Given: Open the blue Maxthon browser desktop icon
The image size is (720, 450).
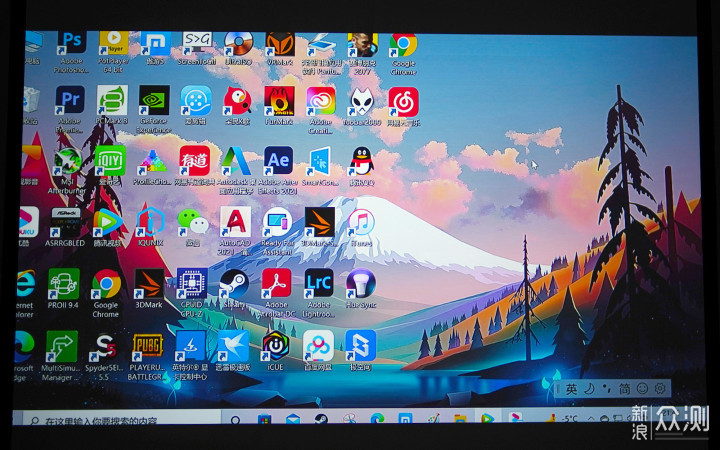Looking at the screenshot, I should [156, 44].
